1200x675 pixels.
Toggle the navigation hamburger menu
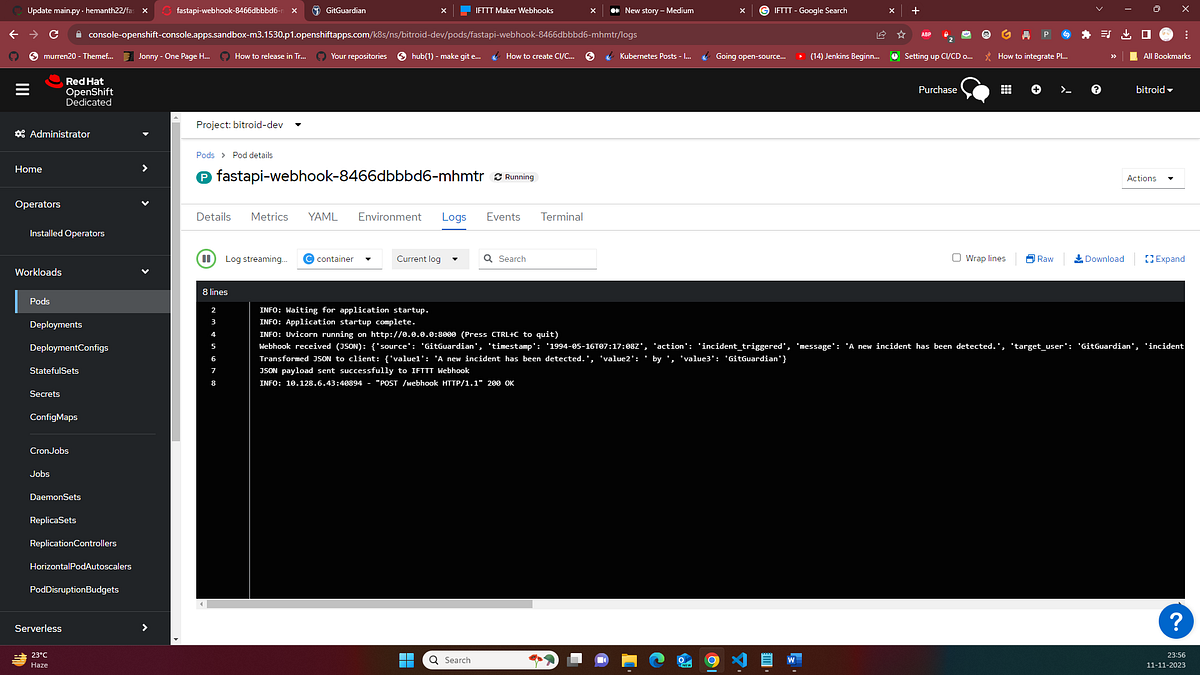pyautogui.click(x=21, y=89)
